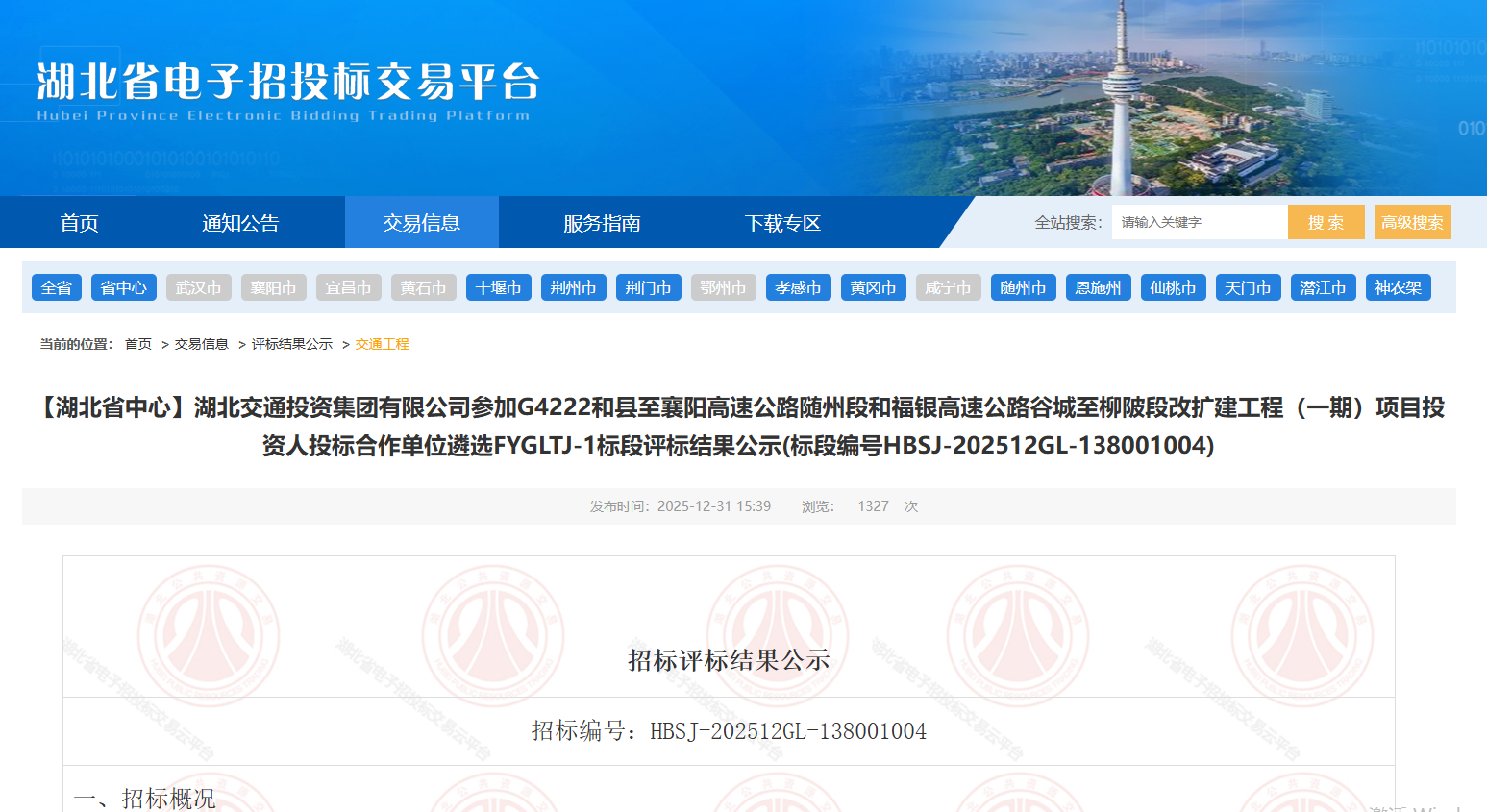The width and height of the screenshot is (1487, 812).
Task: Pick the 神农架 region filter
Action: [x=1398, y=287]
